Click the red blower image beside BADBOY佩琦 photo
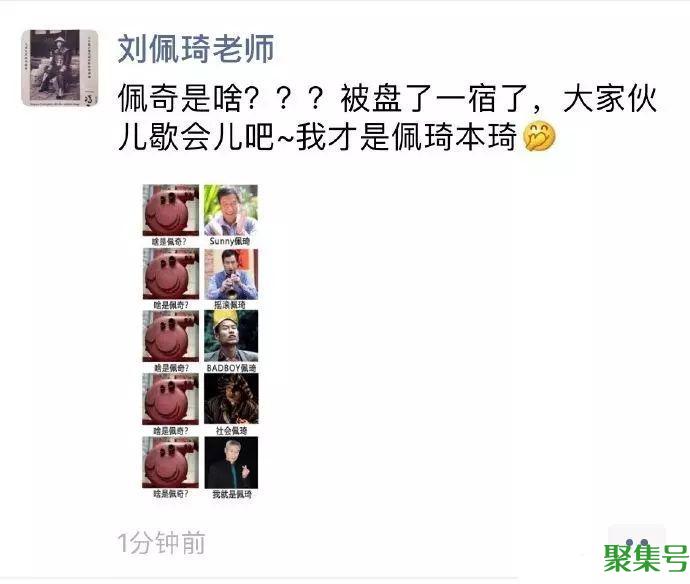Viewport: 690px width, 584px height. pyautogui.click(x=171, y=336)
